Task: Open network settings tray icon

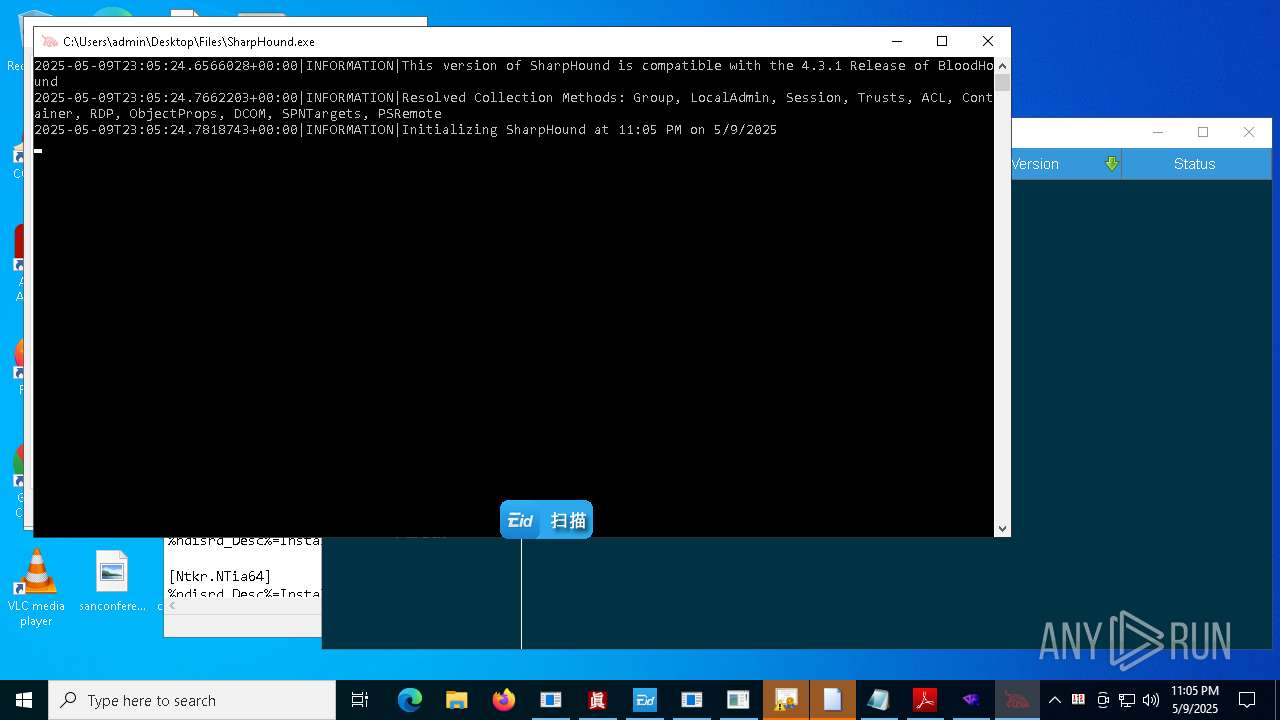Action: (x=1127, y=700)
